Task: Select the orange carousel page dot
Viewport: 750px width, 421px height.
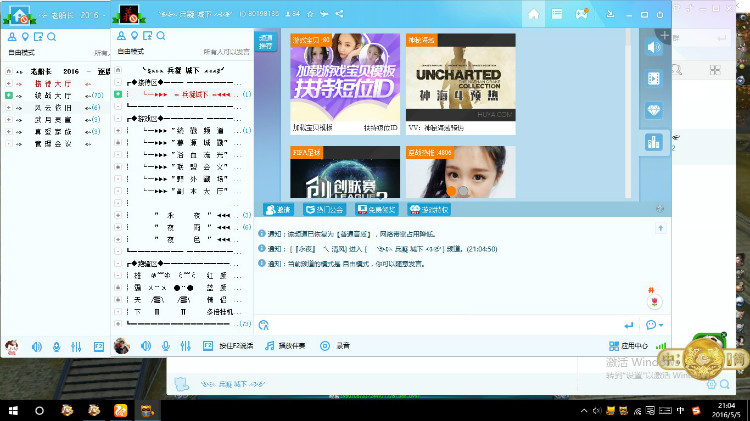Action: [451, 191]
